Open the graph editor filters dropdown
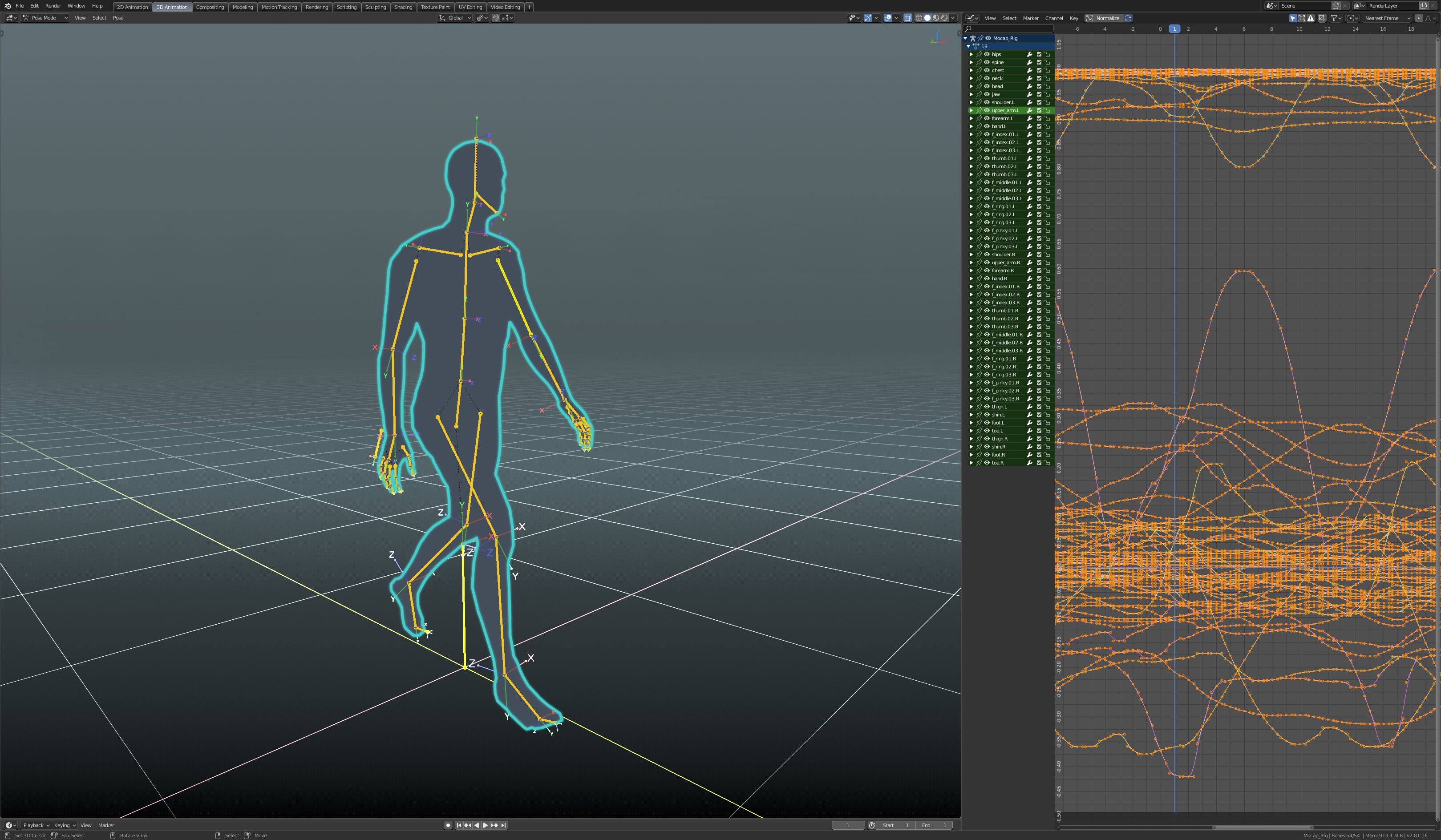Viewport: 1441px width, 840px height. 1336,18
